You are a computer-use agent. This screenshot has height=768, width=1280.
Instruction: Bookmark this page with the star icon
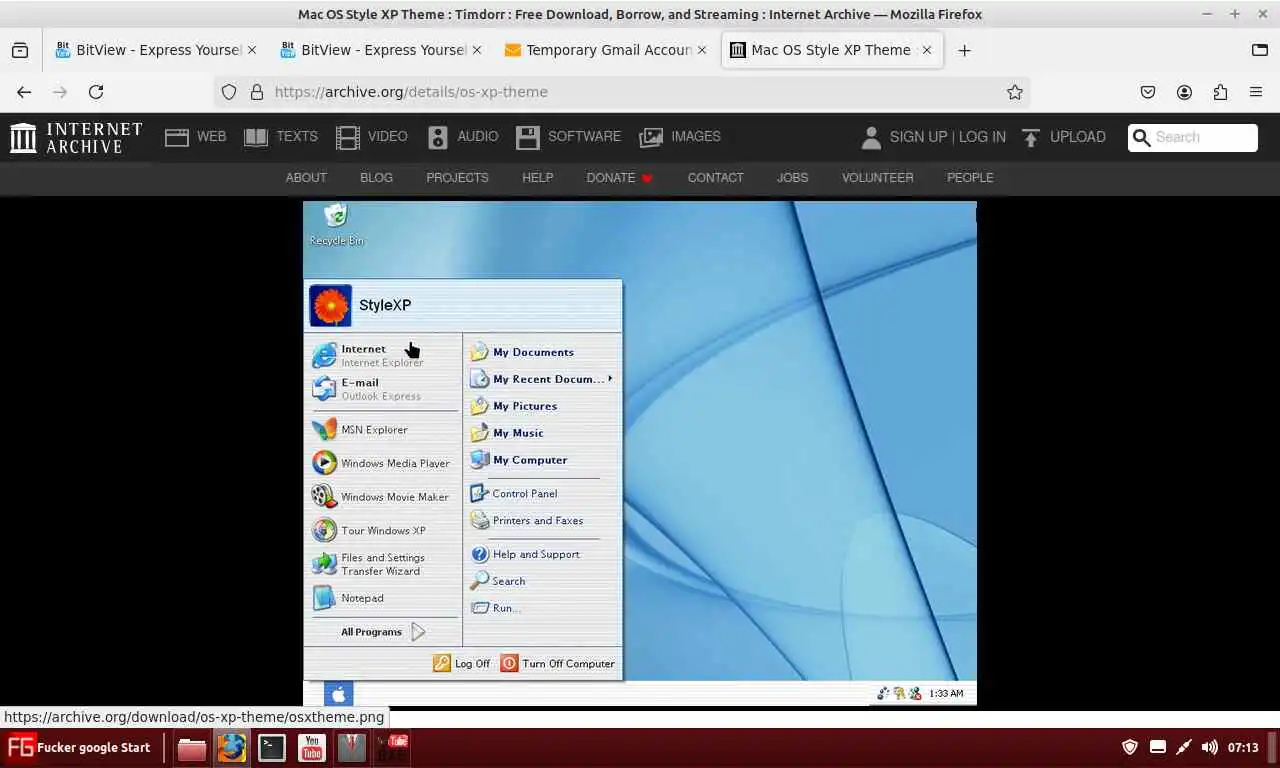pyautogui.click(x=1015, y=92)
